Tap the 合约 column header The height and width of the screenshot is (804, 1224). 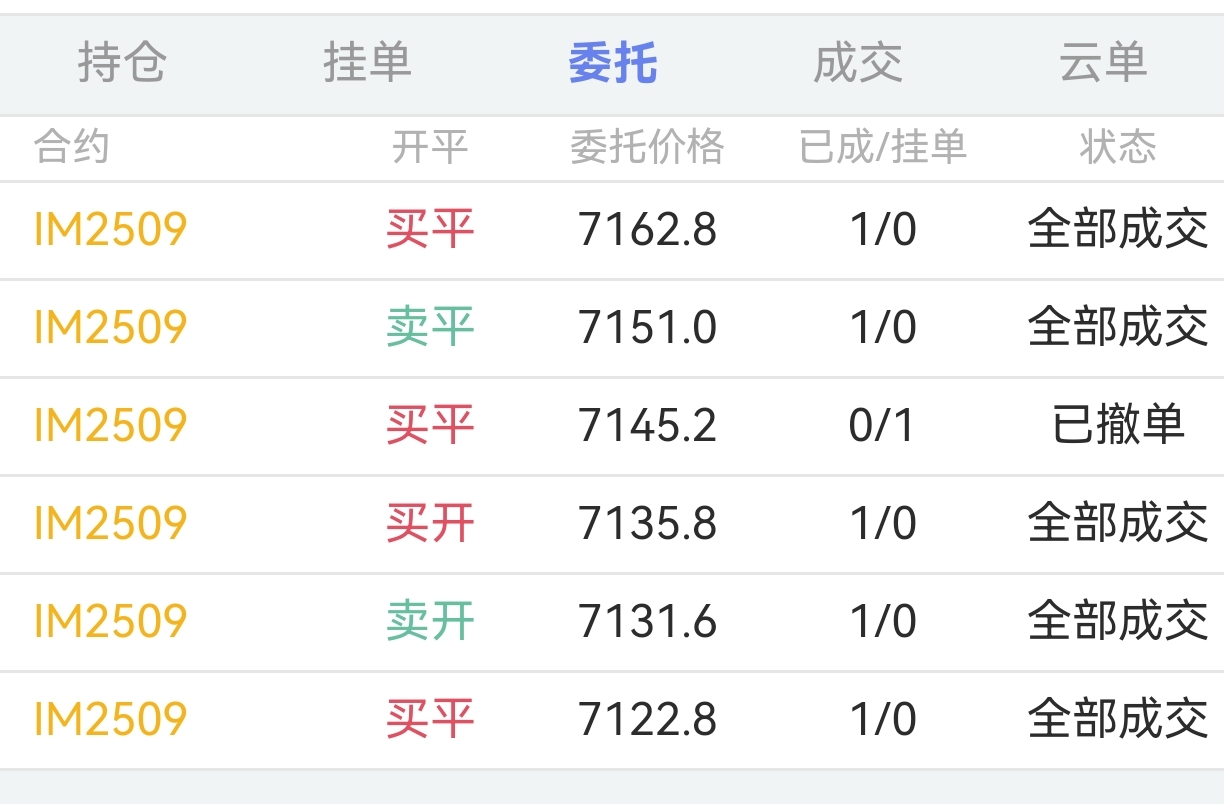71,147
